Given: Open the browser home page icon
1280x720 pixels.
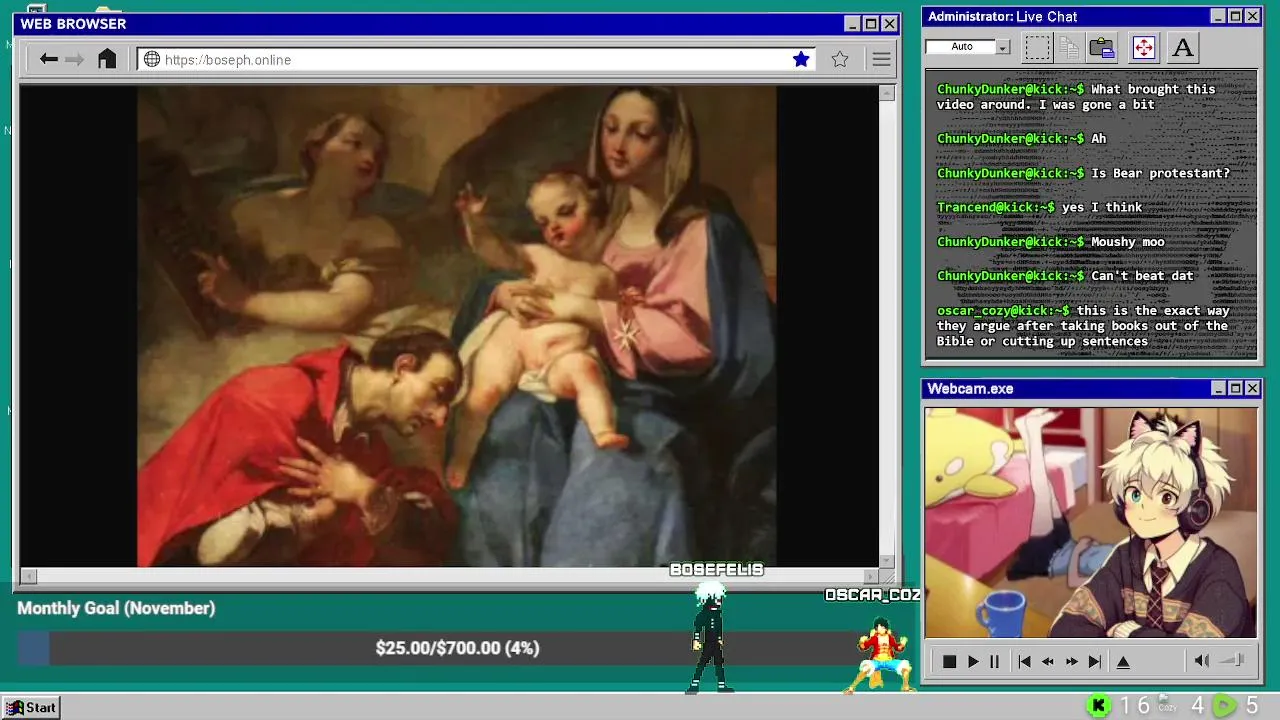Looking at the screenshot, I should 107,59.
